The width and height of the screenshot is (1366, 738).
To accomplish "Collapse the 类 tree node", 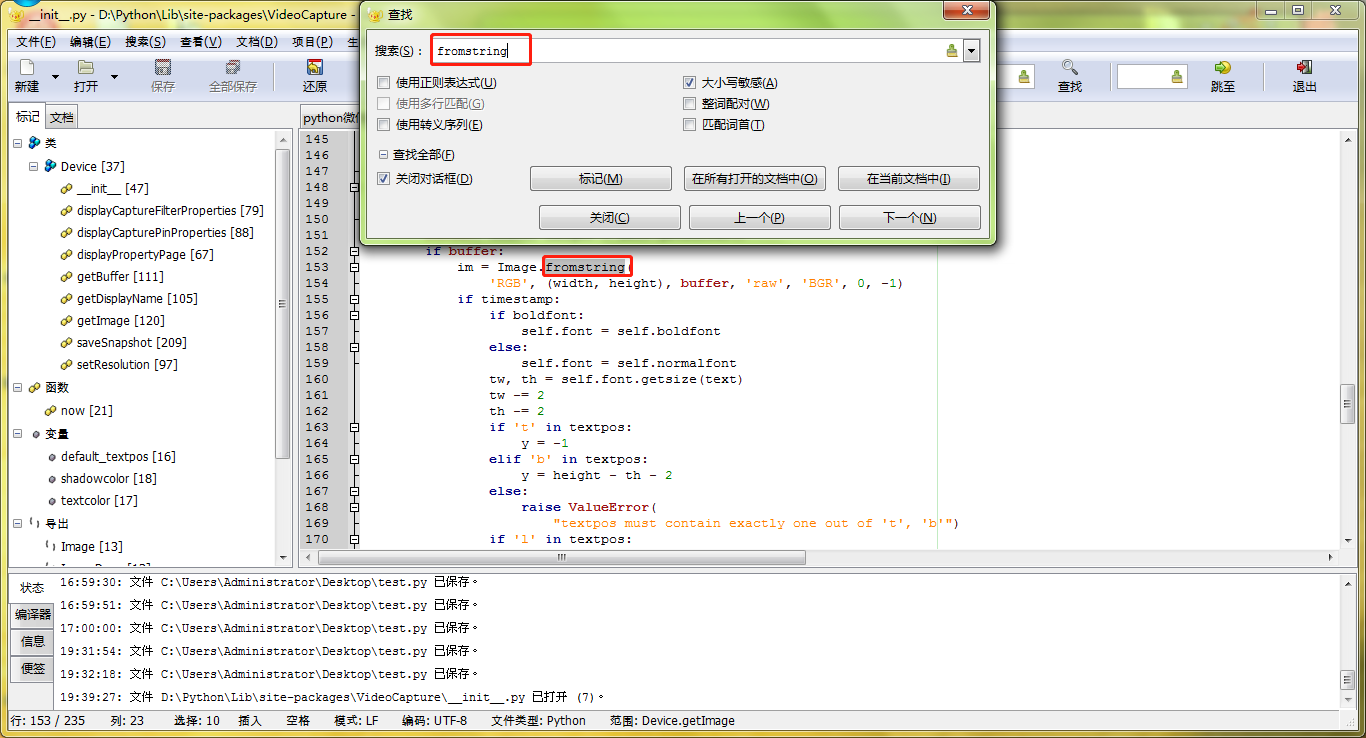I will tap(17, 143).
